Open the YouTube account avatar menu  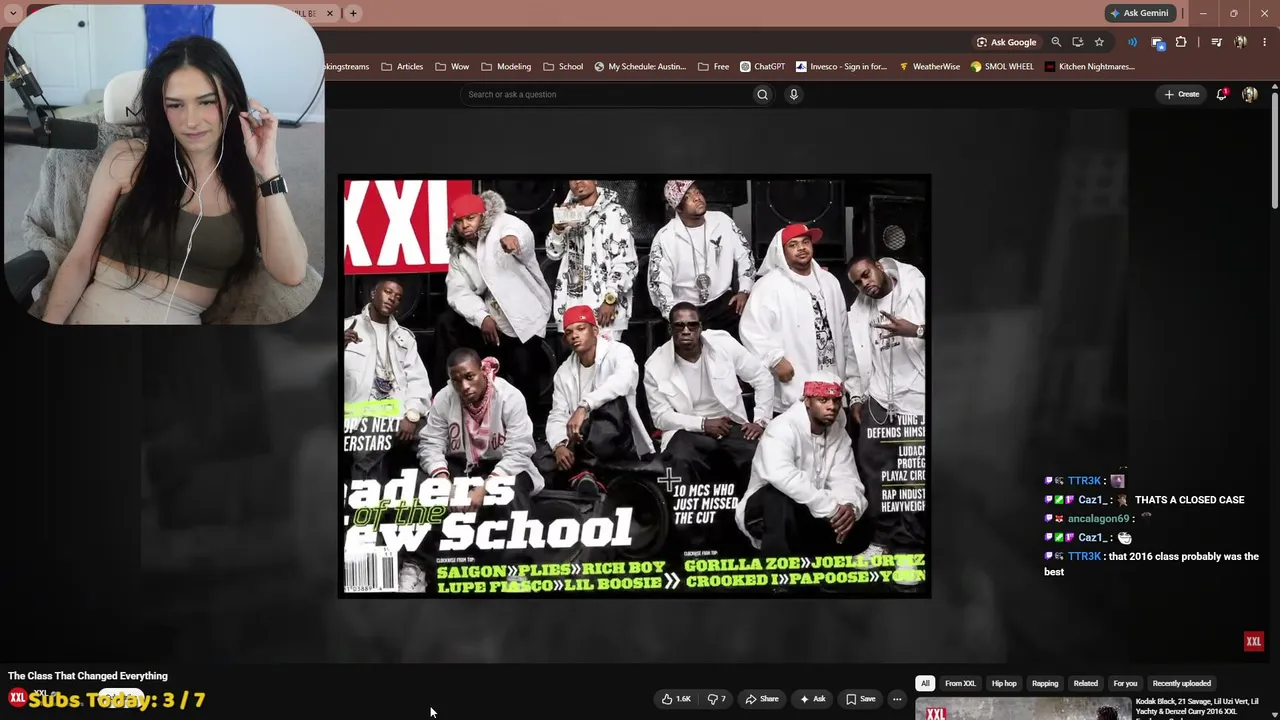tap(1249, 94)
